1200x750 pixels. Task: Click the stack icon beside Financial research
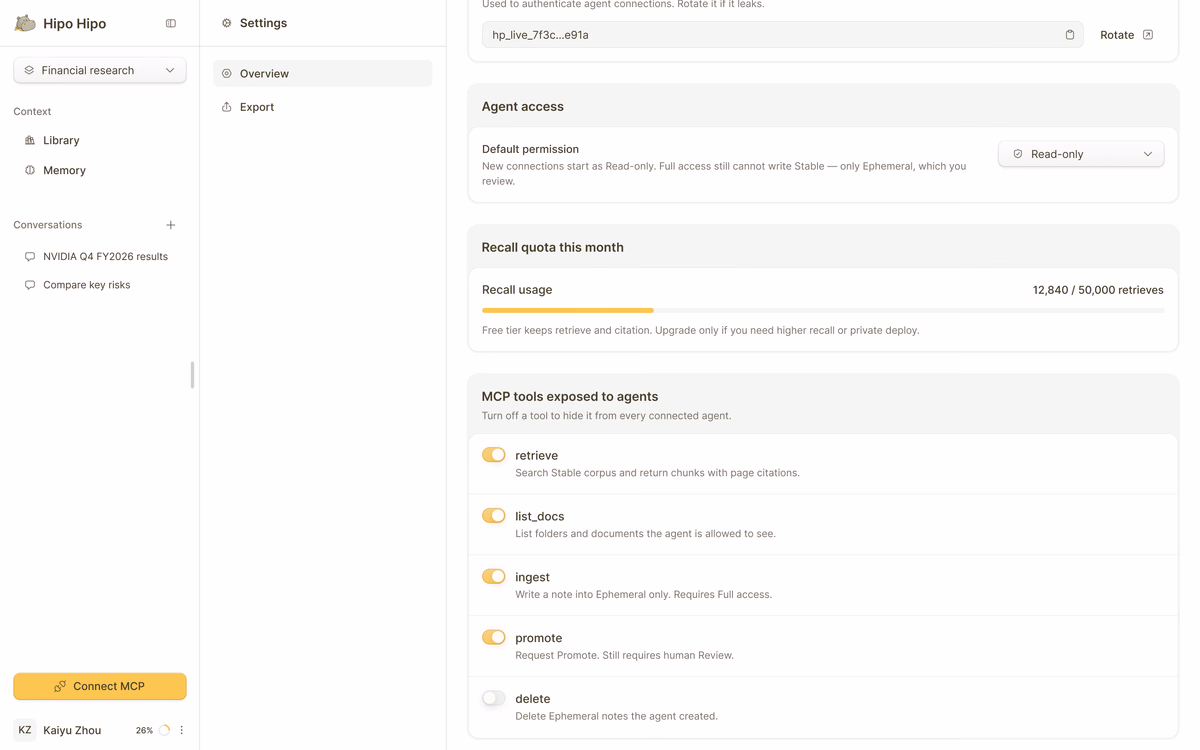(29, 70)
